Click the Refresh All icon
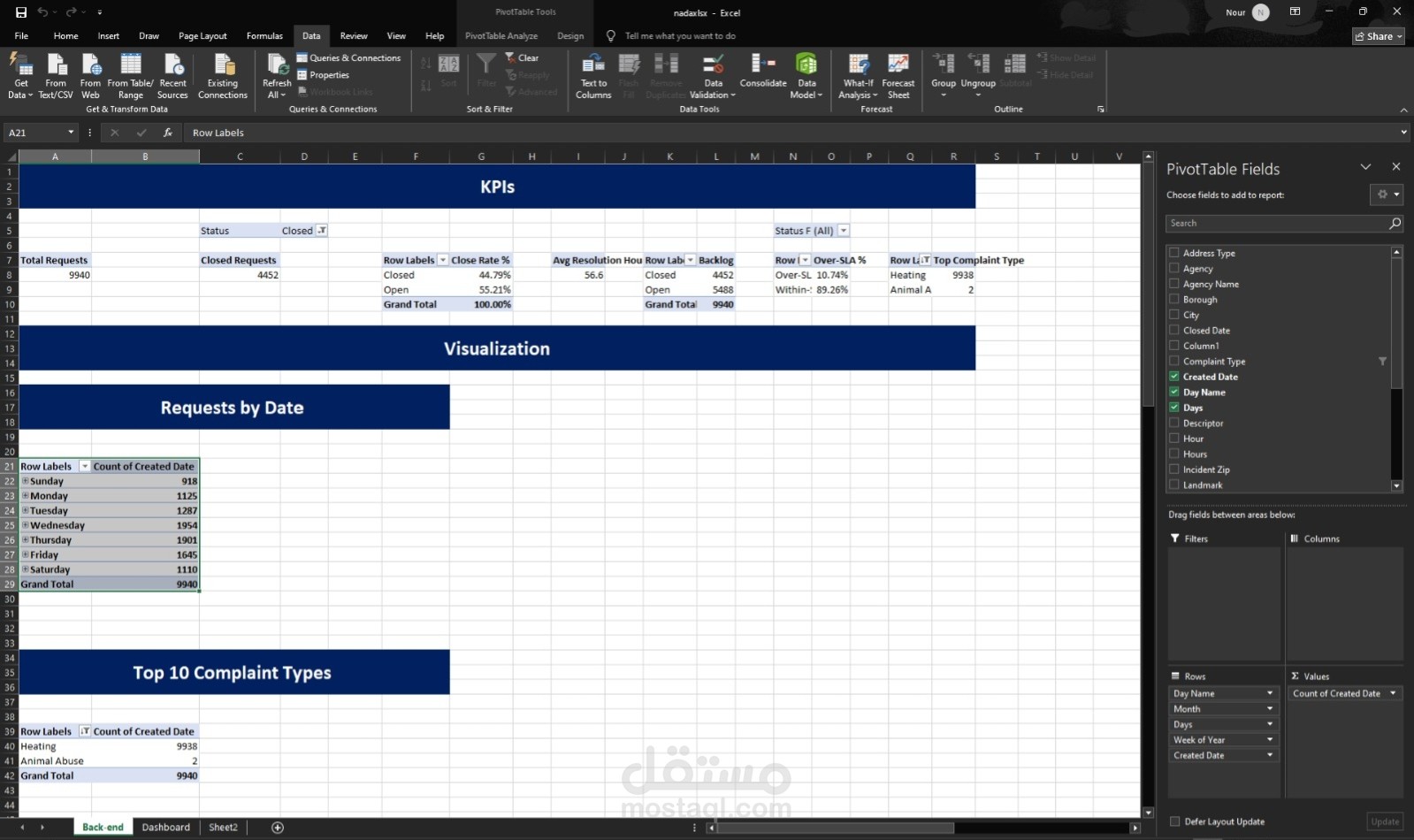This screenshot has height=840, width=1414. point(277,76)
